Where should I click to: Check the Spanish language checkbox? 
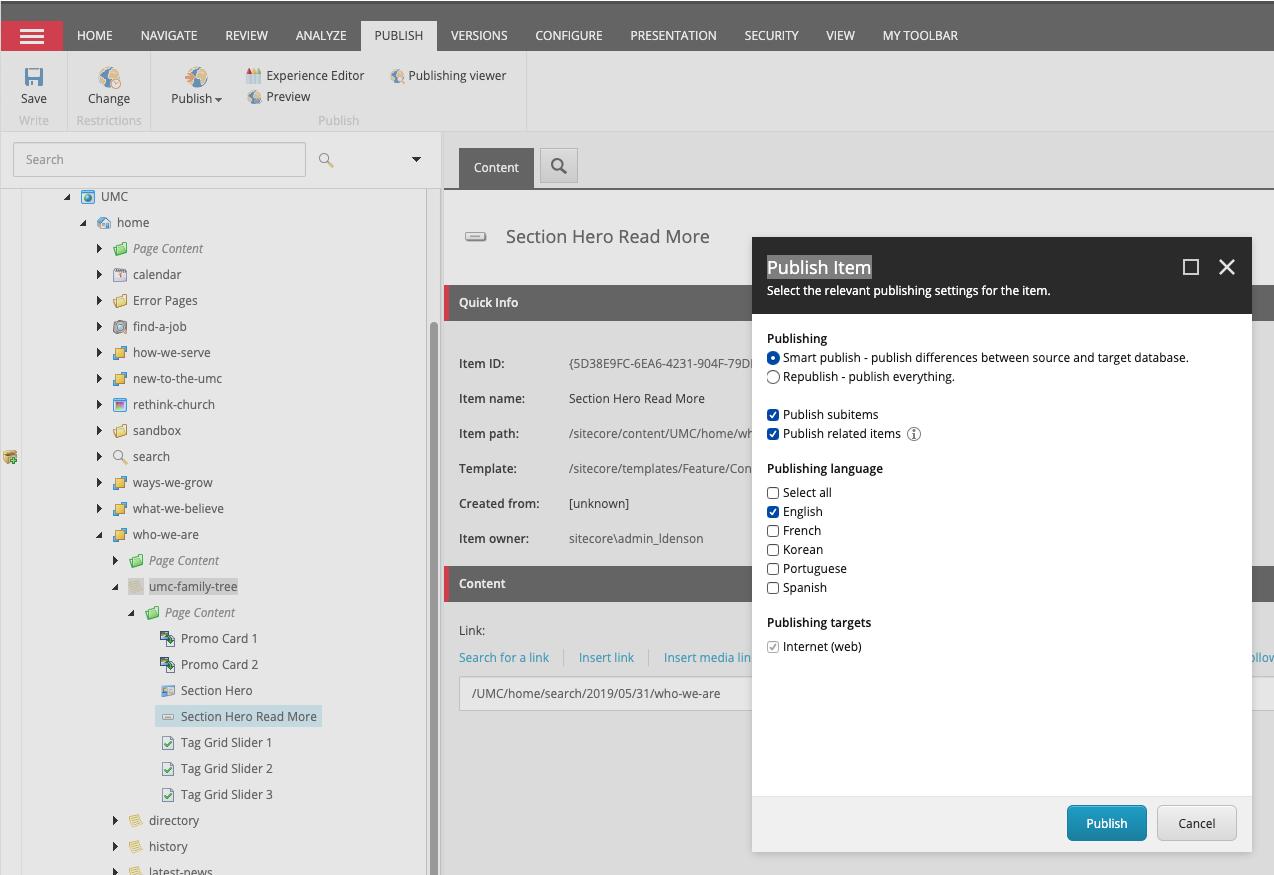pos(773,588)
